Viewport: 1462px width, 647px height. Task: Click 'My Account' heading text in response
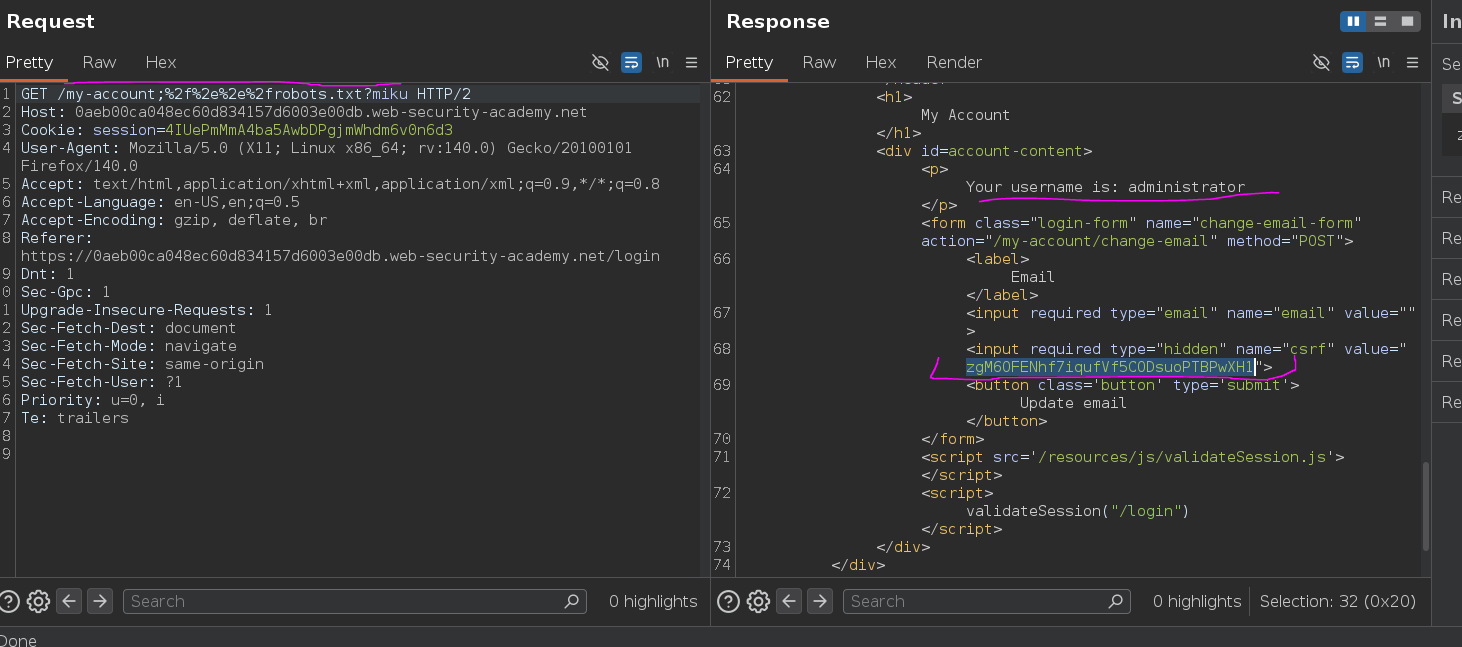[965, 115]
